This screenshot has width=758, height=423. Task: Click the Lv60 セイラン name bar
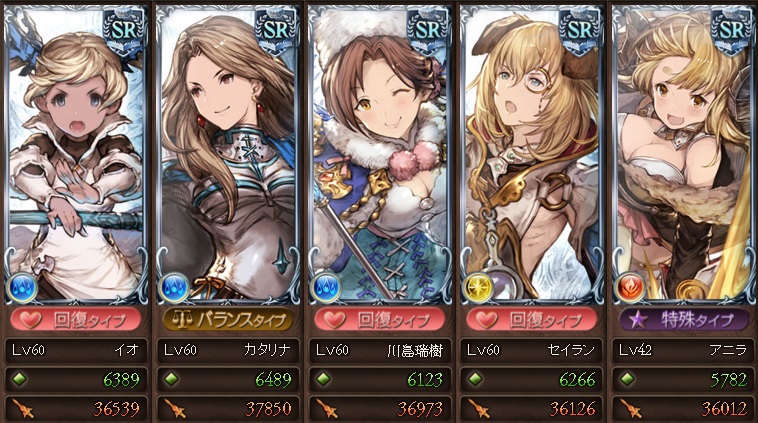532,350
